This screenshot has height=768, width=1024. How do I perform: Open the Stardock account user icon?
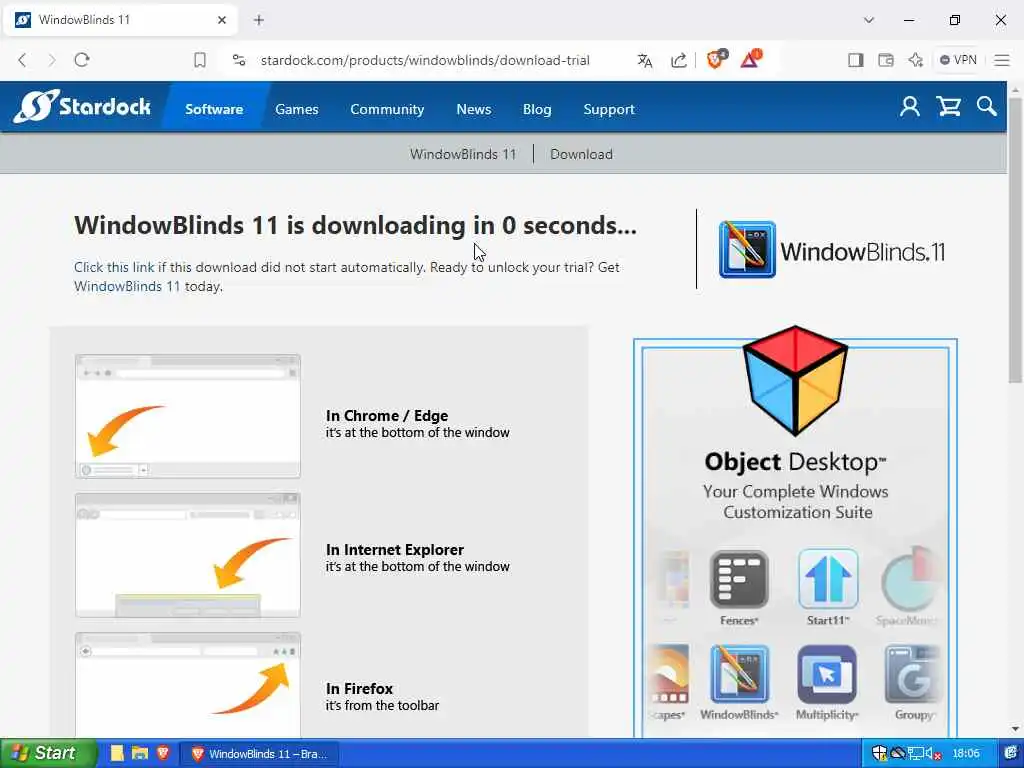click(x=910, y=106)
